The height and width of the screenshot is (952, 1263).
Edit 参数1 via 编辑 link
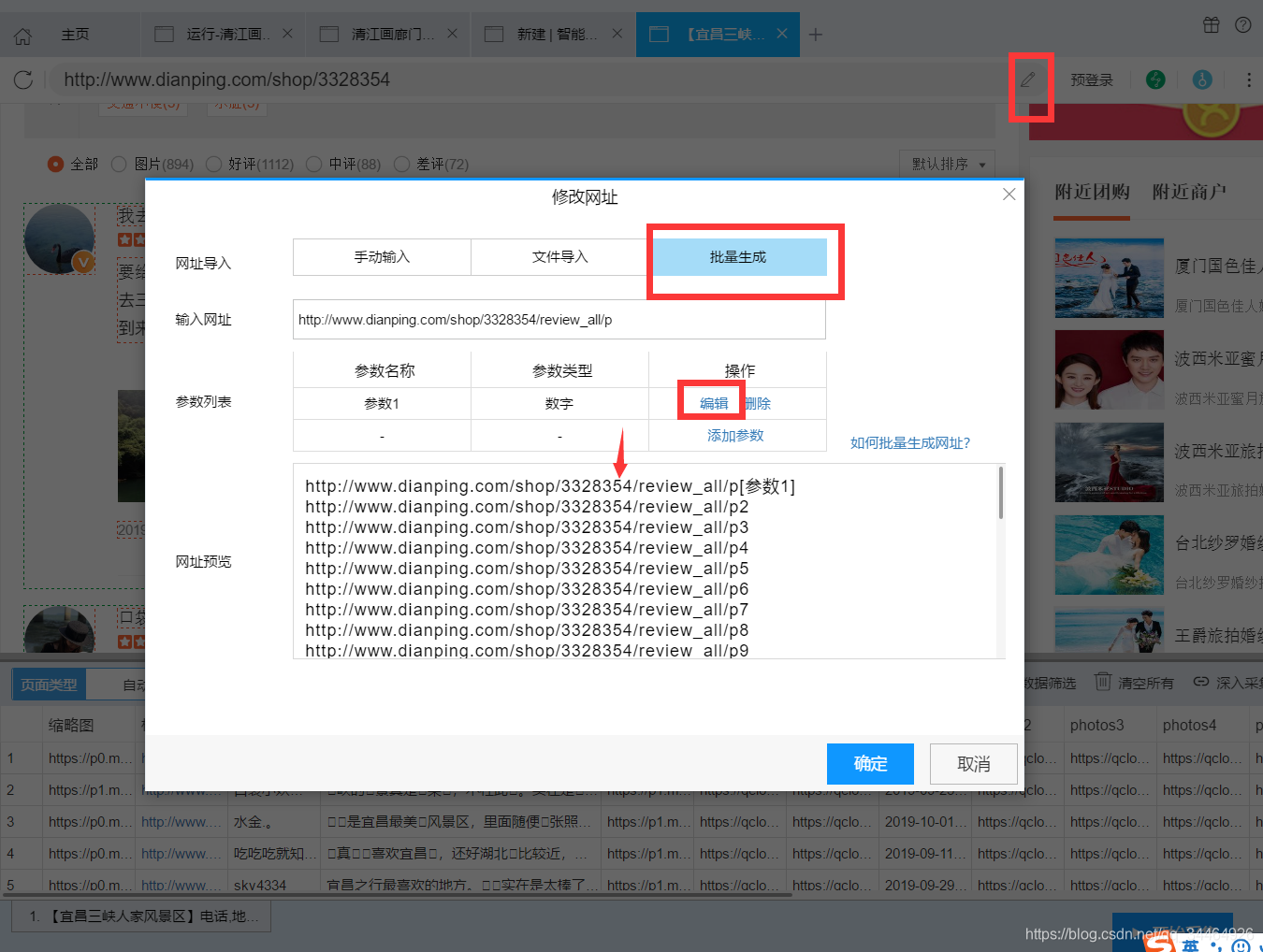[714, 404]
